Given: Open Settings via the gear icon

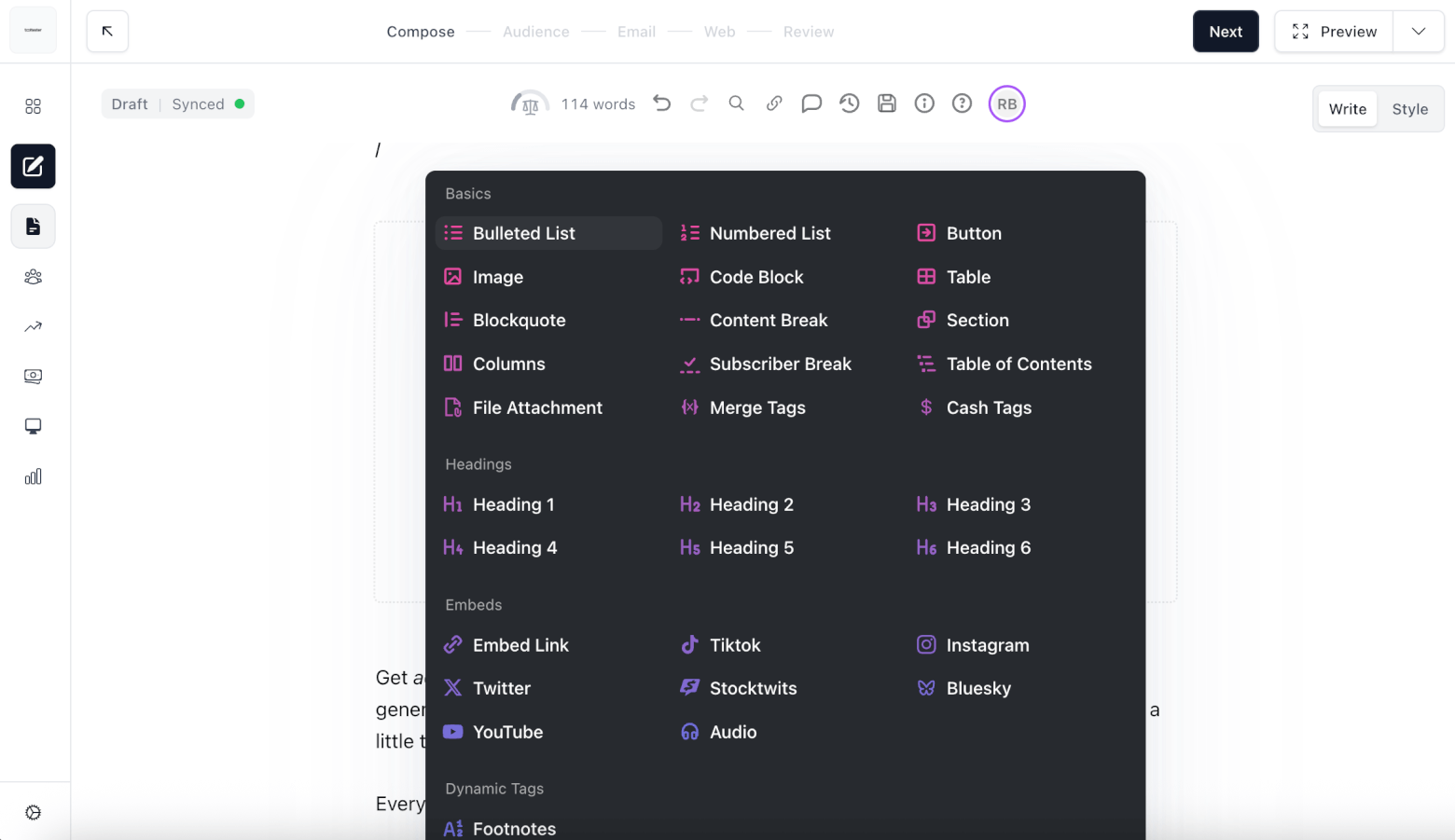Looking at the screenshot, I should (33, 812).
